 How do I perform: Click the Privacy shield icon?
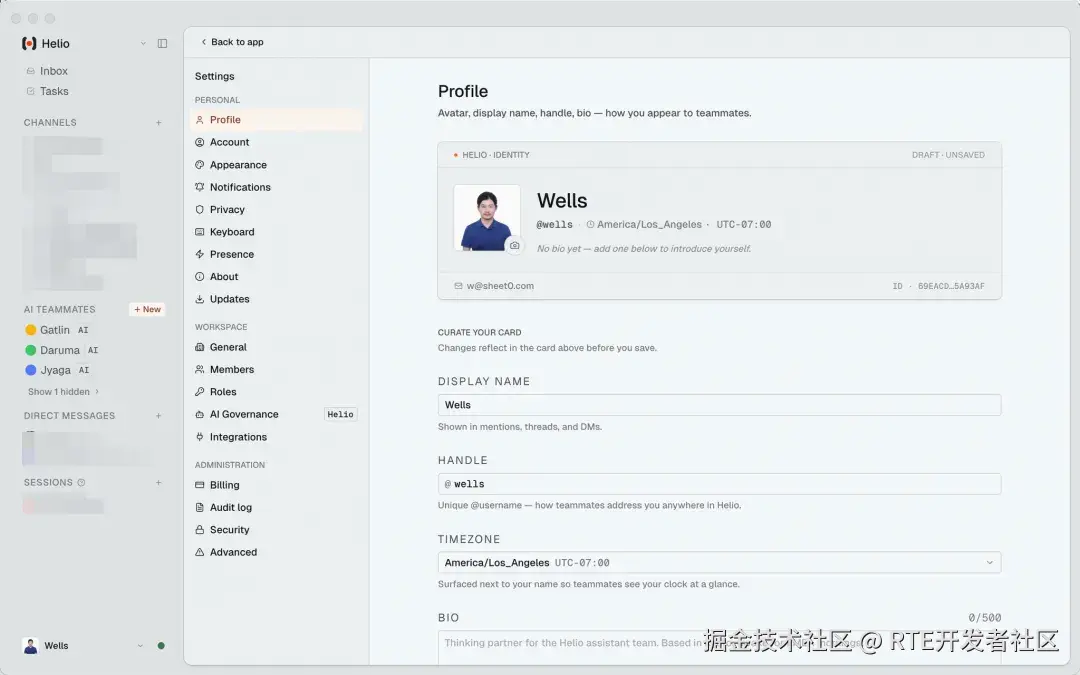point(200,209)
